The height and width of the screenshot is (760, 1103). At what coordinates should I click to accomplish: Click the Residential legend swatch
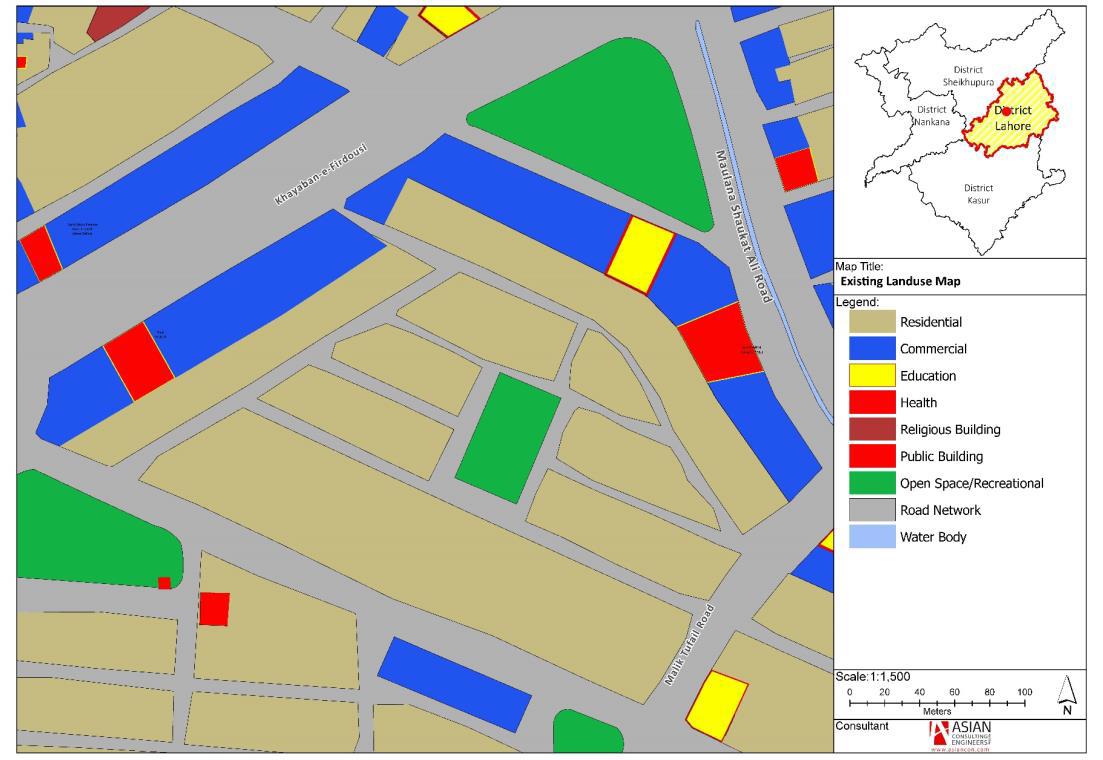pos(872,322)
